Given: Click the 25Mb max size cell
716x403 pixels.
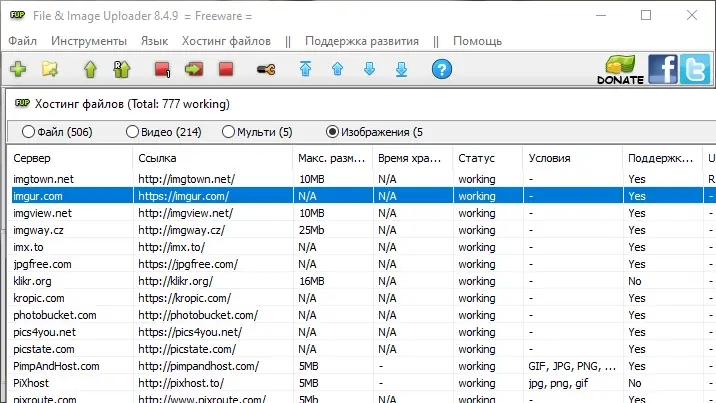Looking at the screenshot, I should point(311,230).
